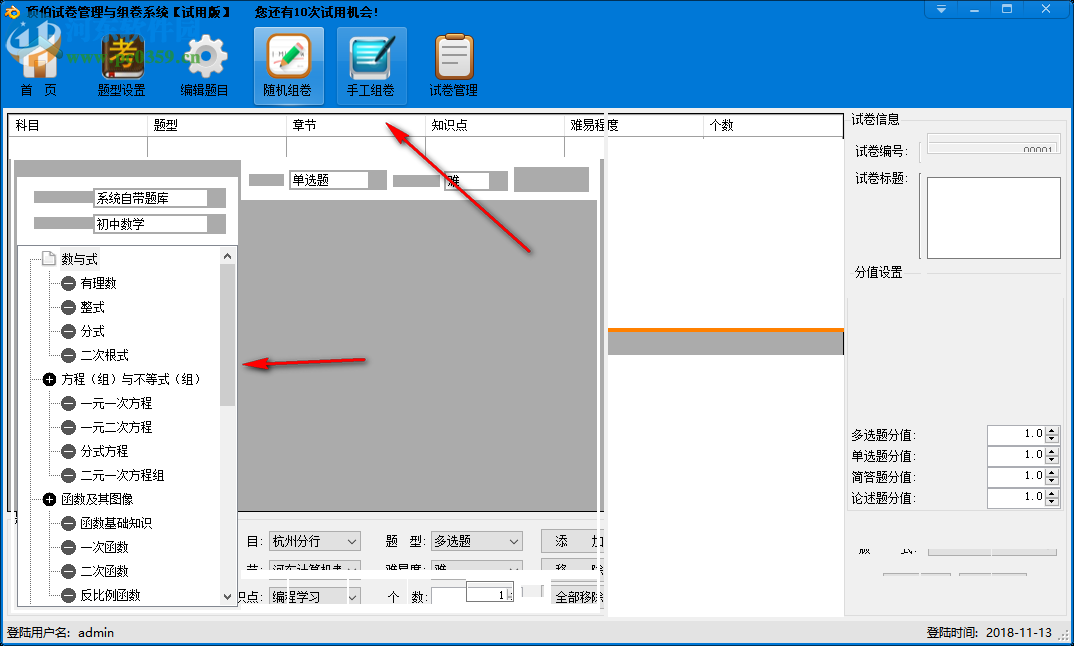Screen dimensions: 1074x646
Task: Click the minus icon beside 二次函数
Action: point(68,571)
